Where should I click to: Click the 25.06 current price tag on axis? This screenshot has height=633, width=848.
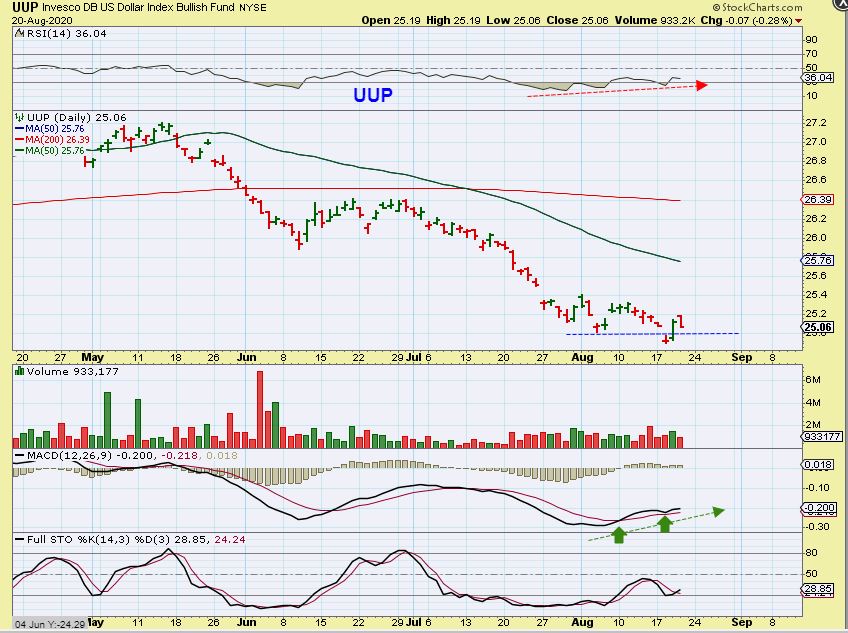[817, 326]
